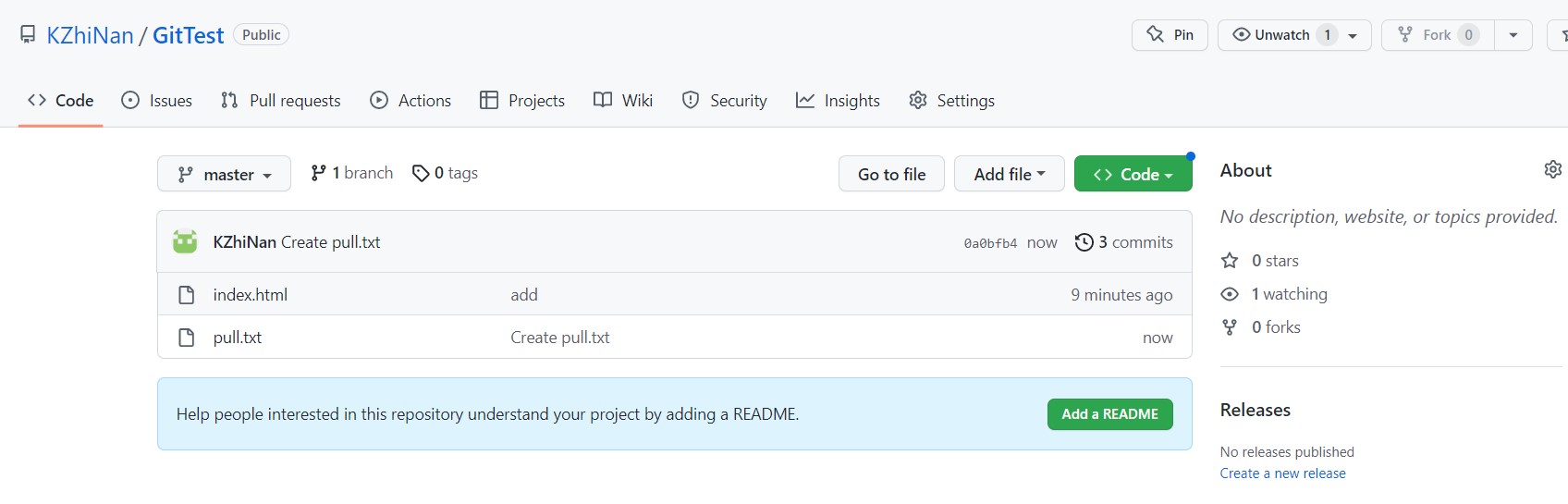The image size is (1568, 504).
Task: View the Insights tab
Action: [x=838, y=101]
